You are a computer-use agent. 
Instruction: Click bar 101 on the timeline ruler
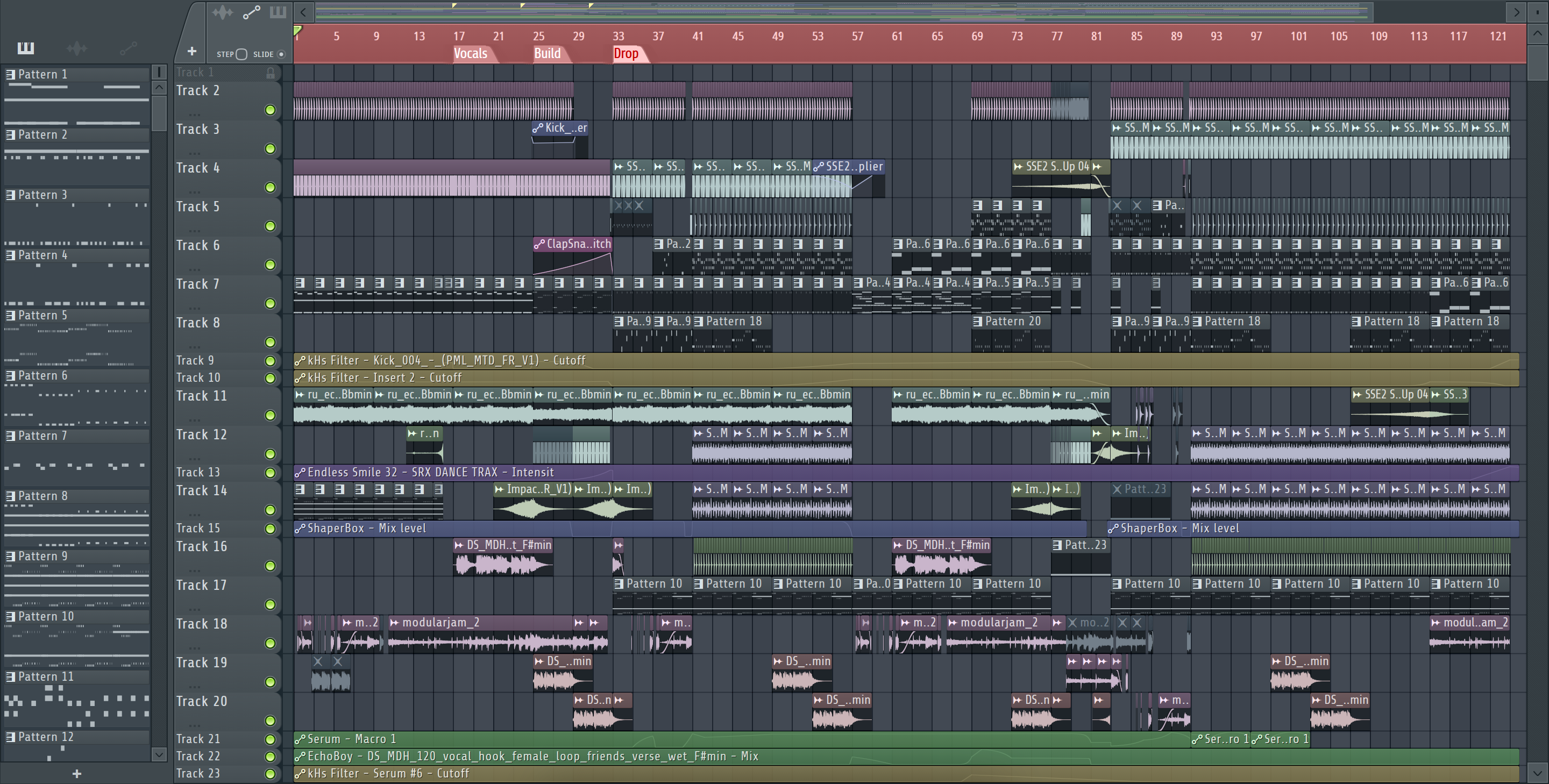pyautogui.click(x=1298, y=36)
